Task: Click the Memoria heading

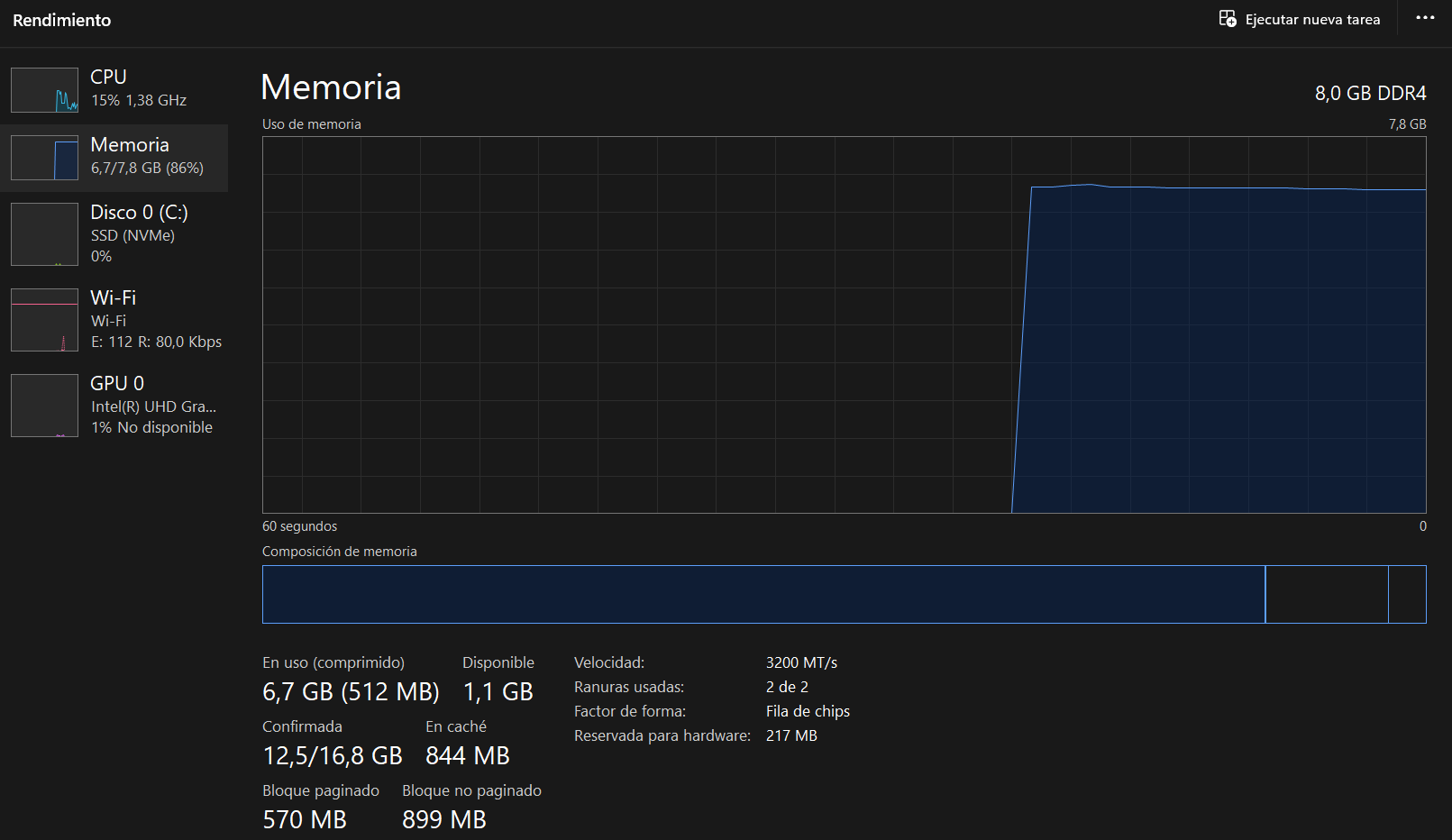Action: click(x=331, y=87)
